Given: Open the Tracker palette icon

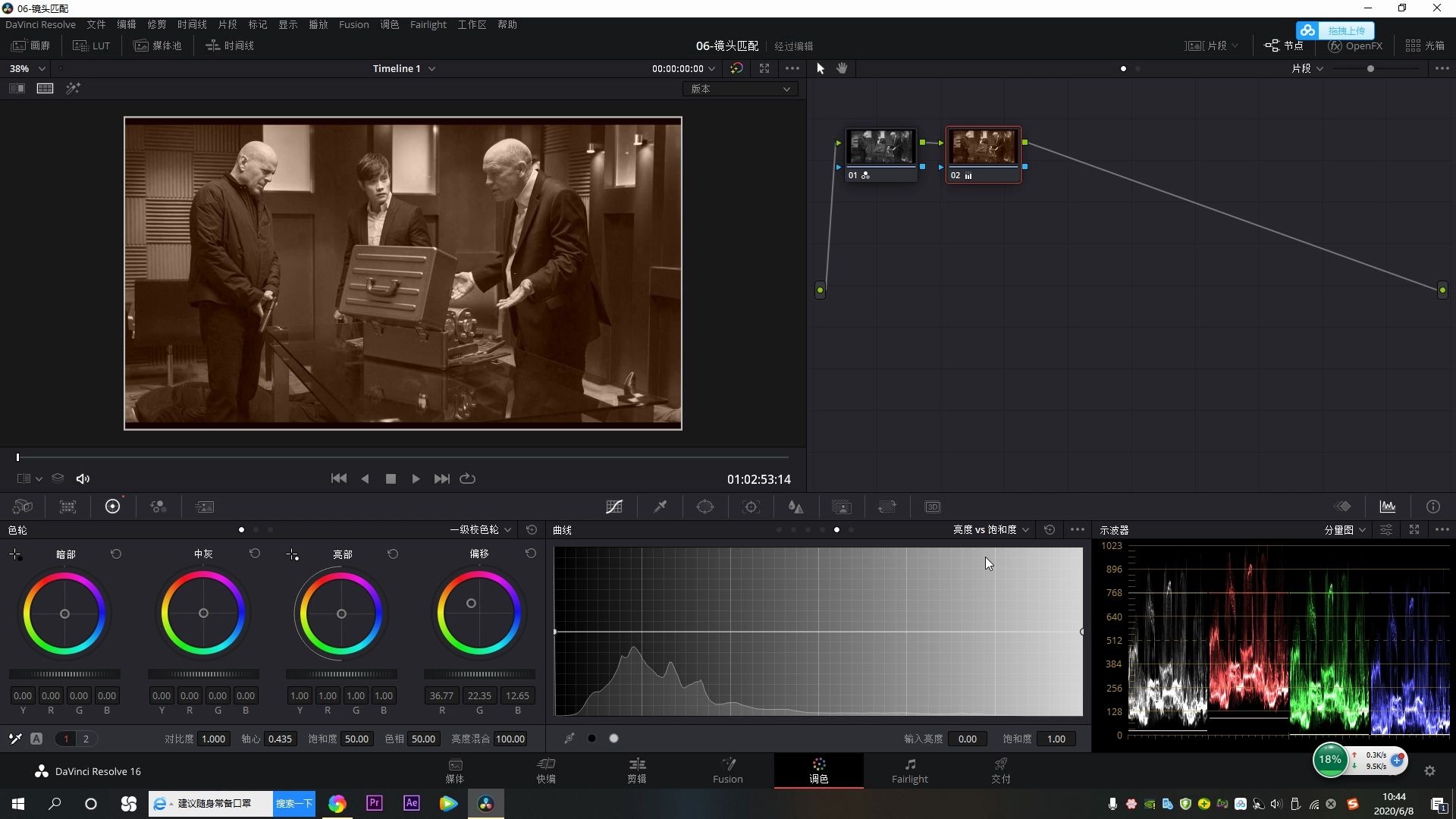Looking at the screenshot, I should point(751,507).
